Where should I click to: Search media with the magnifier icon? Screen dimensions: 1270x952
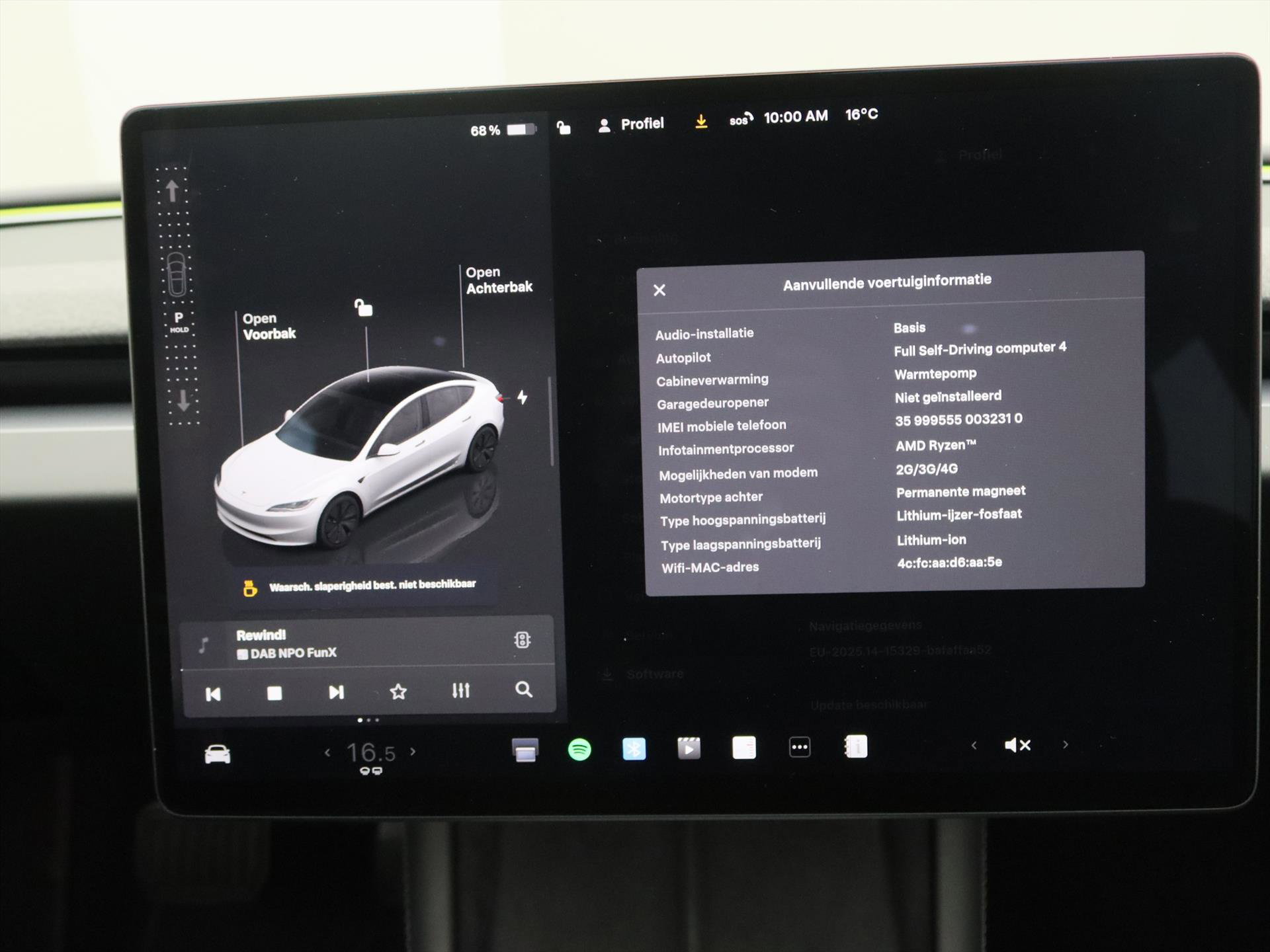point(524,690)
